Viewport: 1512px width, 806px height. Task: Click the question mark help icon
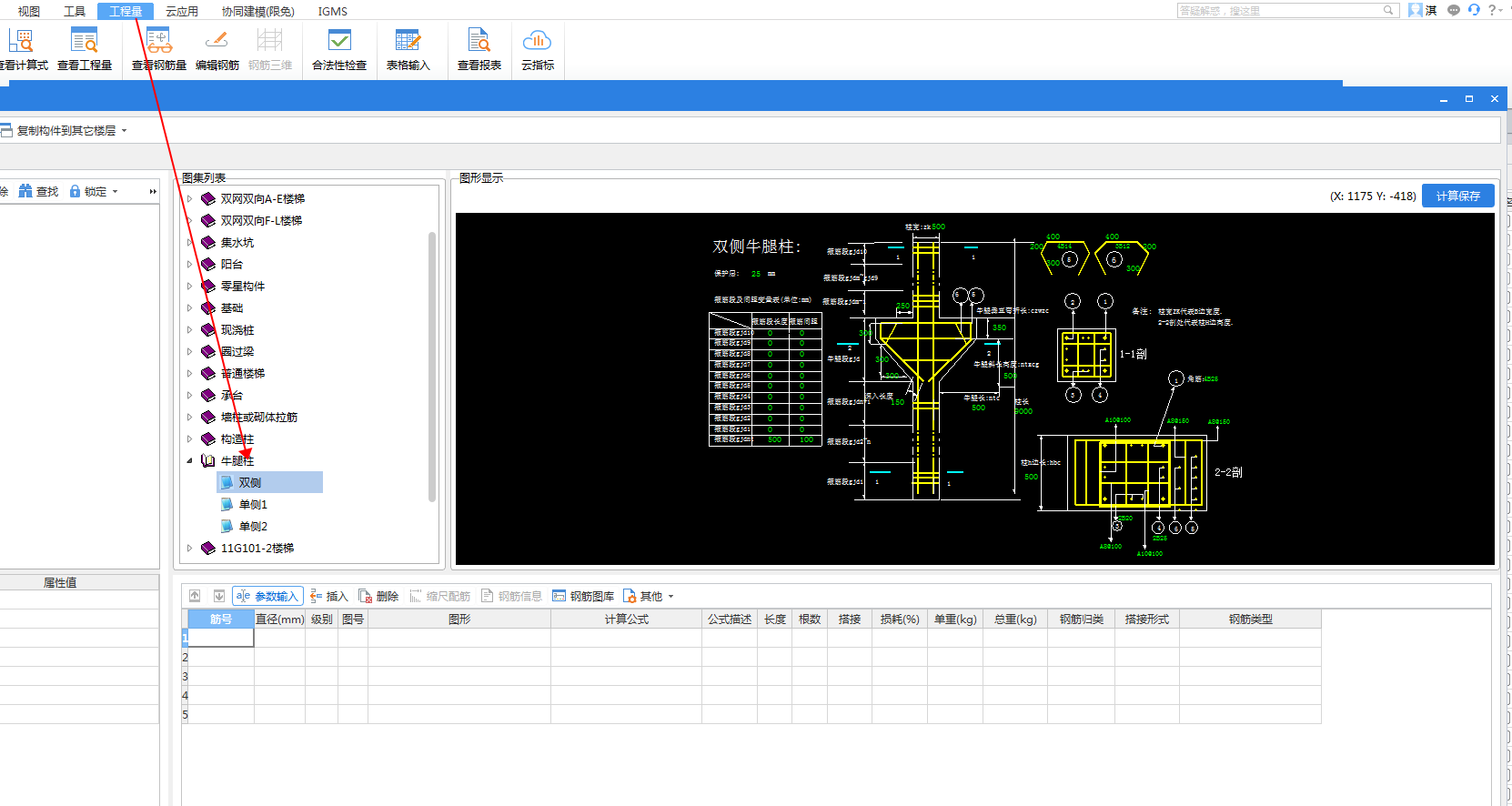click(1492, 10)
